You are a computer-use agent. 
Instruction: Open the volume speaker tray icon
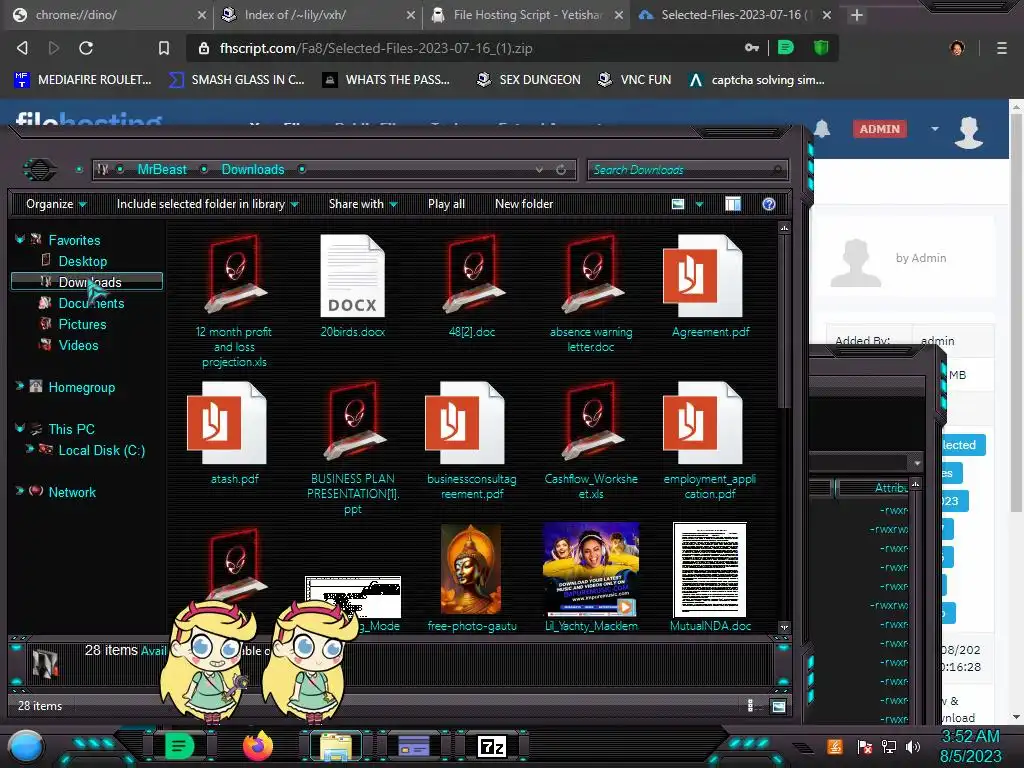tap(912, 746)
